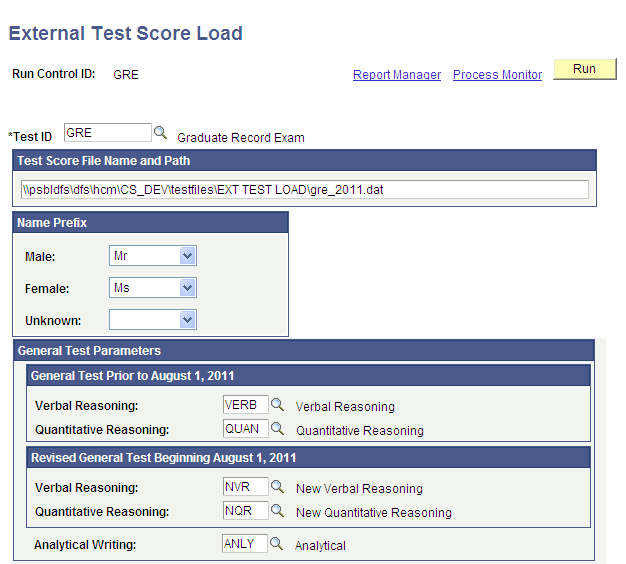
Task: Open lookup for Test ID field
Action: [160, 133]
